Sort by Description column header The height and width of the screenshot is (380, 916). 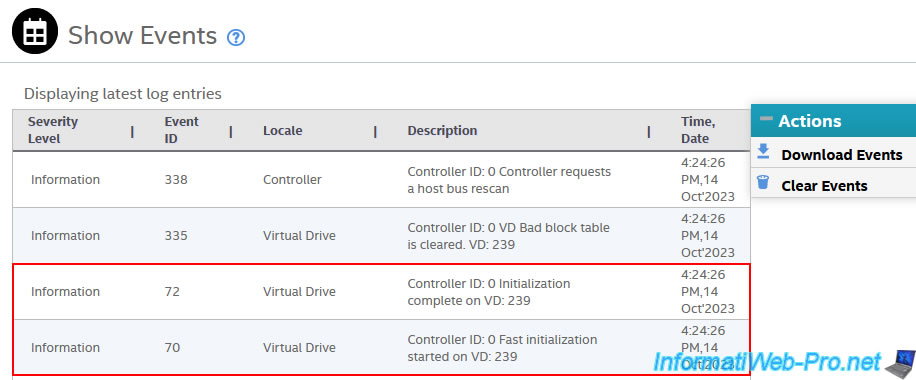coord(442,130)
